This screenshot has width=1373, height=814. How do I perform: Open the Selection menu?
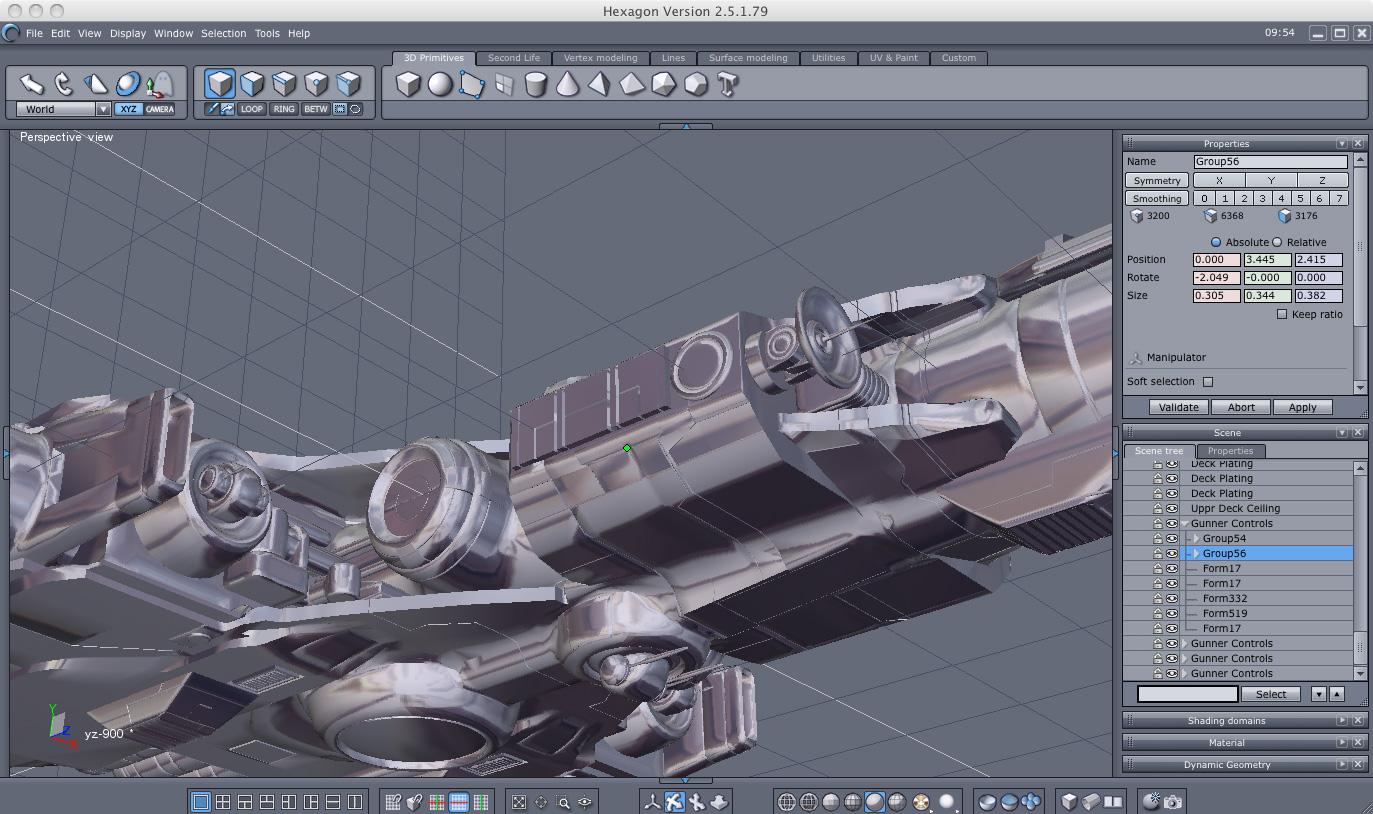[223, 33]
